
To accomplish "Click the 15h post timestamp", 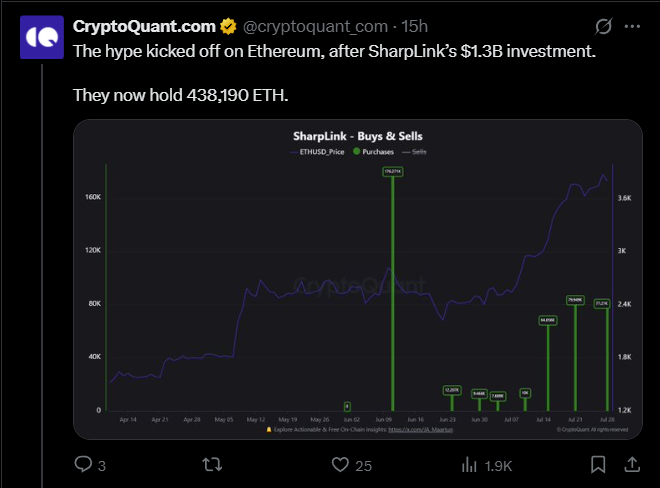I will pyautogui.click(x=414, y=27).
